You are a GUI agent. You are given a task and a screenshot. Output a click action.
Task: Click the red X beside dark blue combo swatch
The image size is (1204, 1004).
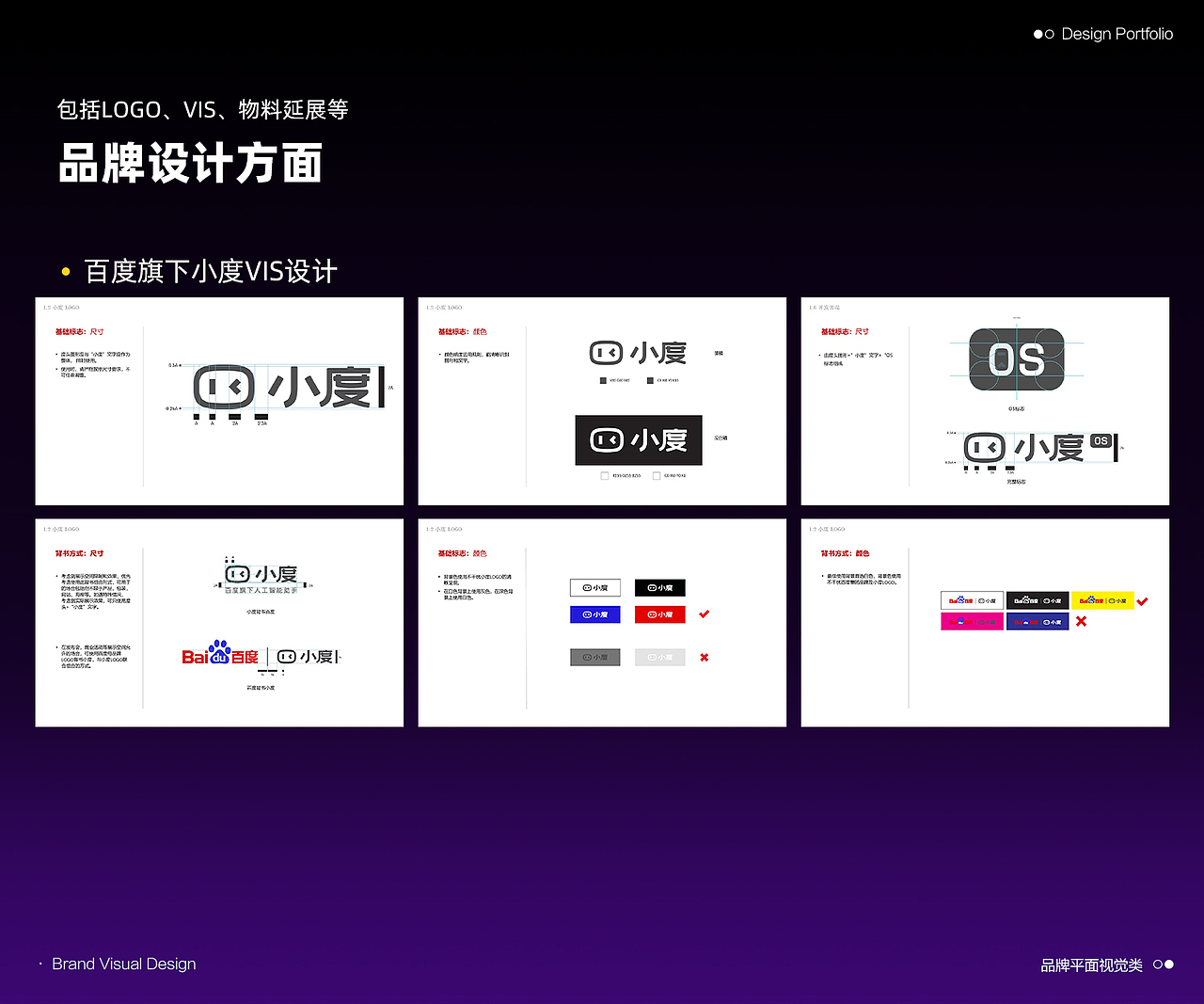tap(1081, 621)
